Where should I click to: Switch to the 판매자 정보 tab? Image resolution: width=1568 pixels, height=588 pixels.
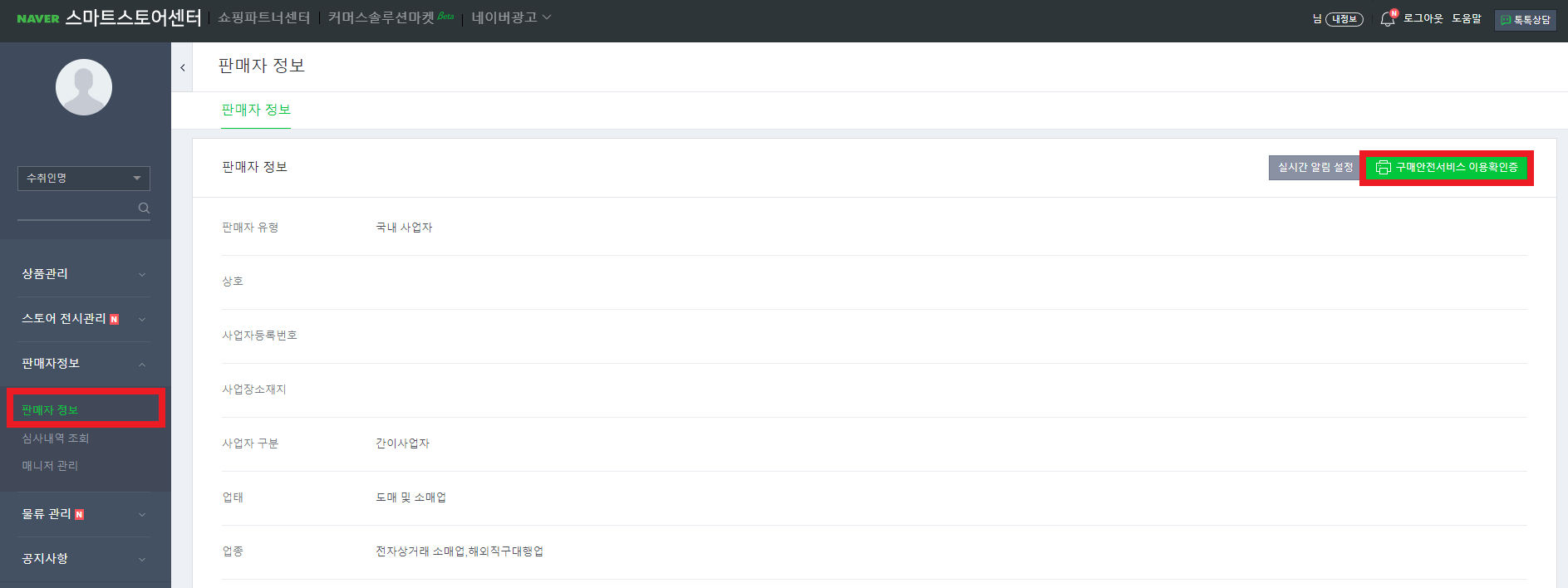coord(256,110)
